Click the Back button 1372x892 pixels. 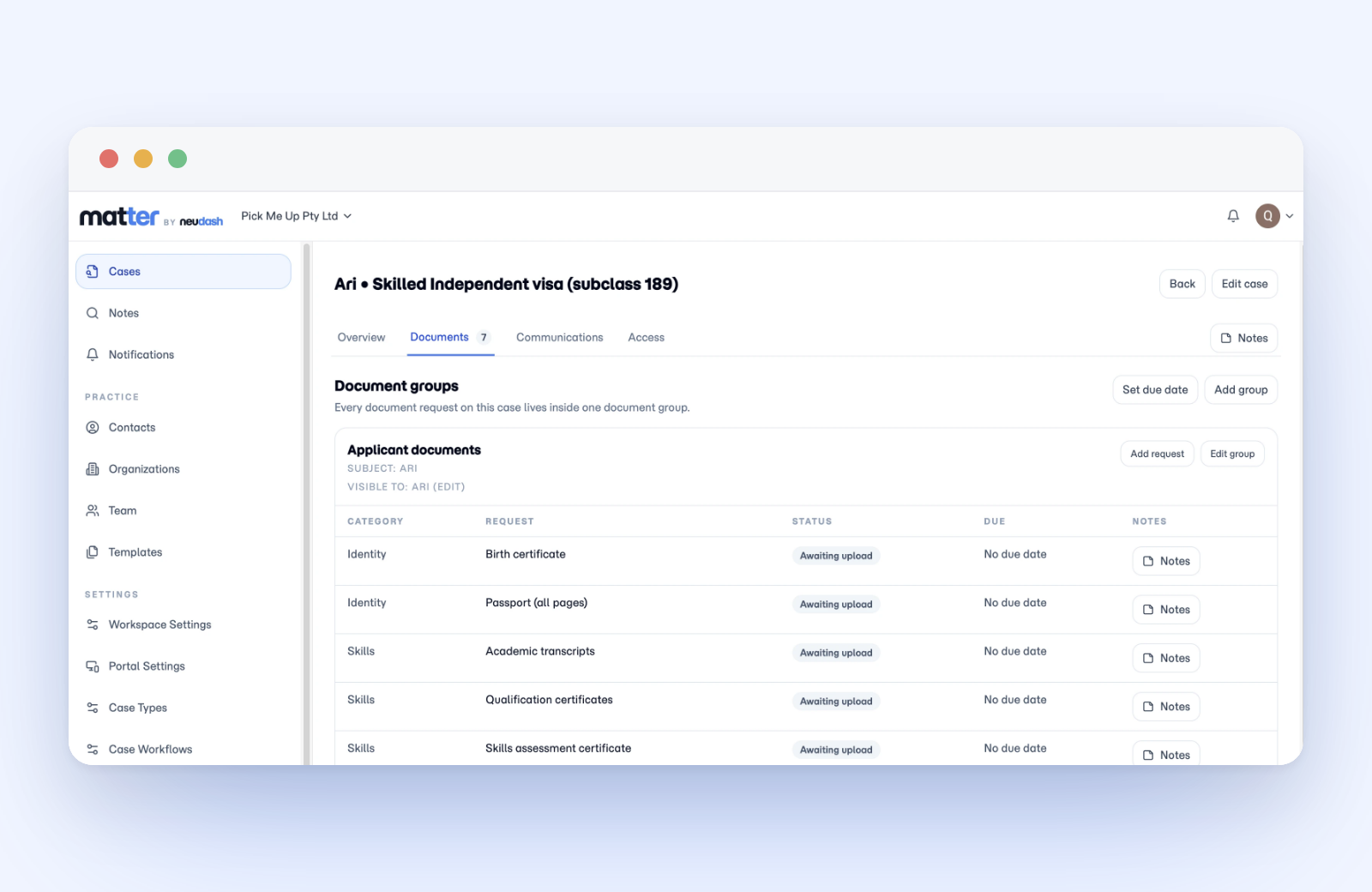coord(1182,284)
